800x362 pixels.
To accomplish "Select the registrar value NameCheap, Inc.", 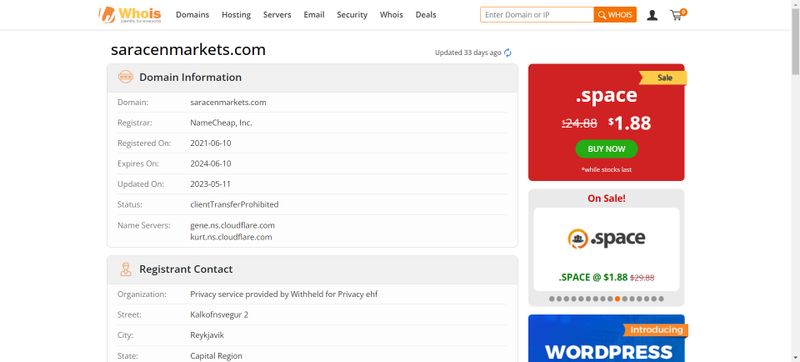I will 221,123.
